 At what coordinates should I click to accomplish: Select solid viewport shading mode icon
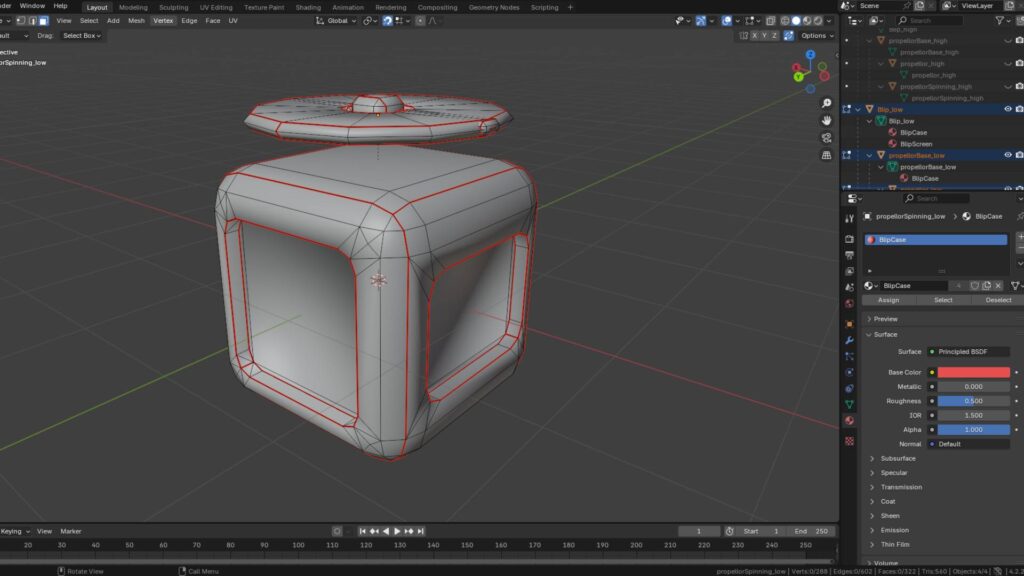(796, 20)
